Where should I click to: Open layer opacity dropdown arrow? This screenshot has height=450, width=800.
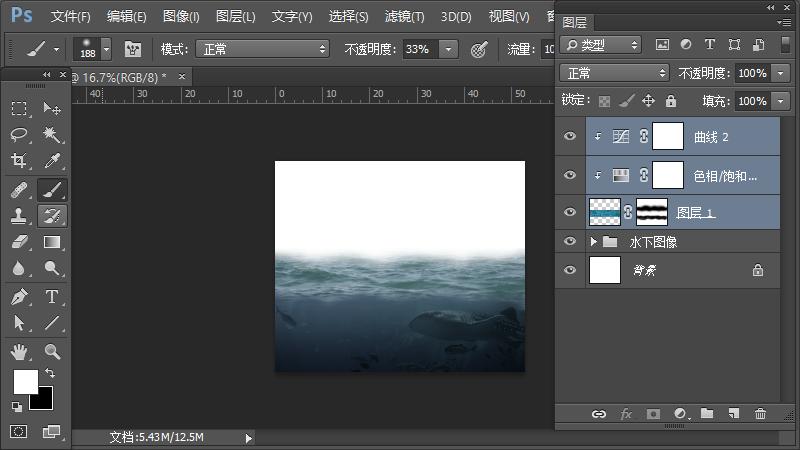[x=781, y=73]
